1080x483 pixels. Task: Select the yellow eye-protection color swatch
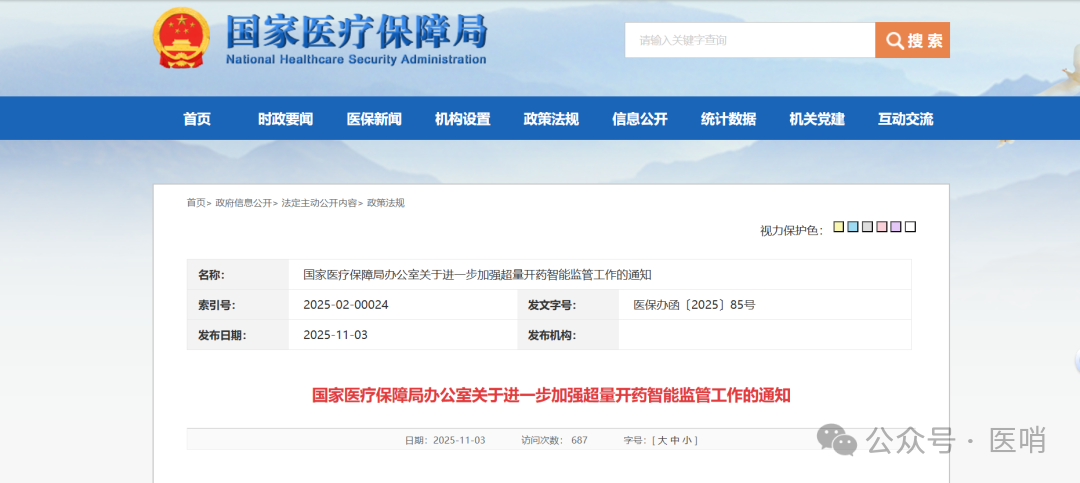click(839, 227)
